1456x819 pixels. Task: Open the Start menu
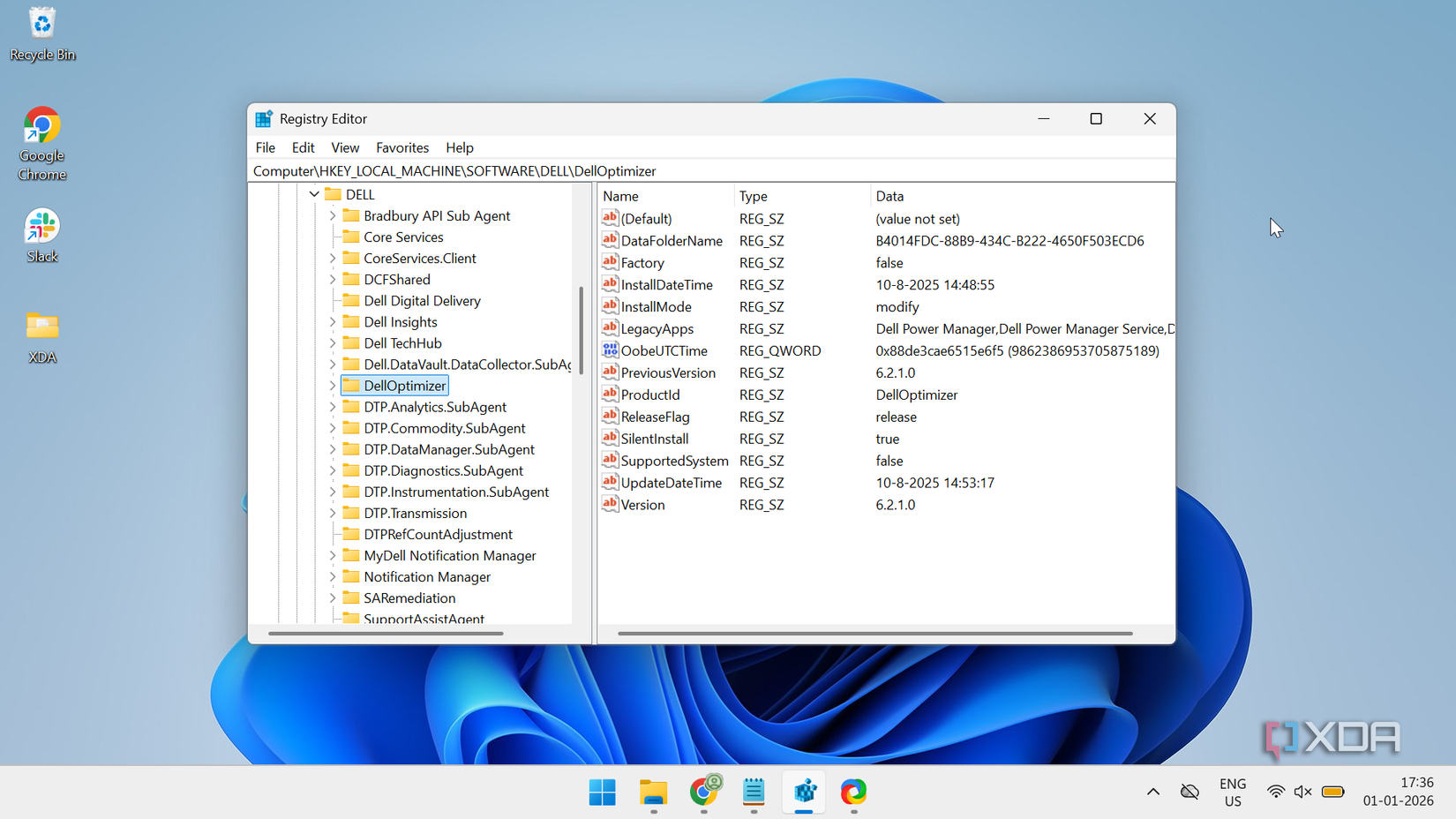pos(602,793)
